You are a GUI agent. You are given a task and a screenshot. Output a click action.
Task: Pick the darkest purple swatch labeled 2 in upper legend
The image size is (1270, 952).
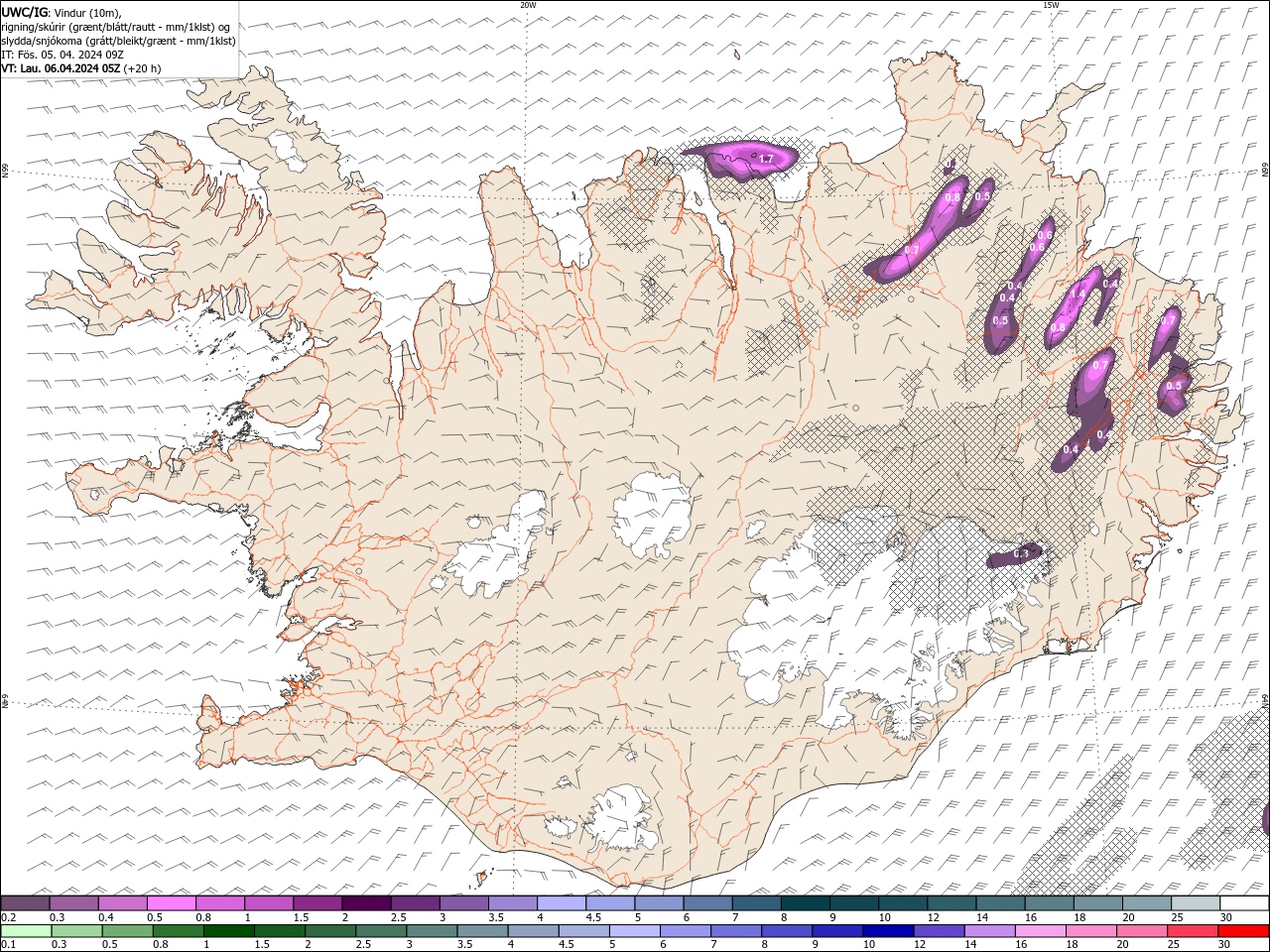click(x=365, y=903)
